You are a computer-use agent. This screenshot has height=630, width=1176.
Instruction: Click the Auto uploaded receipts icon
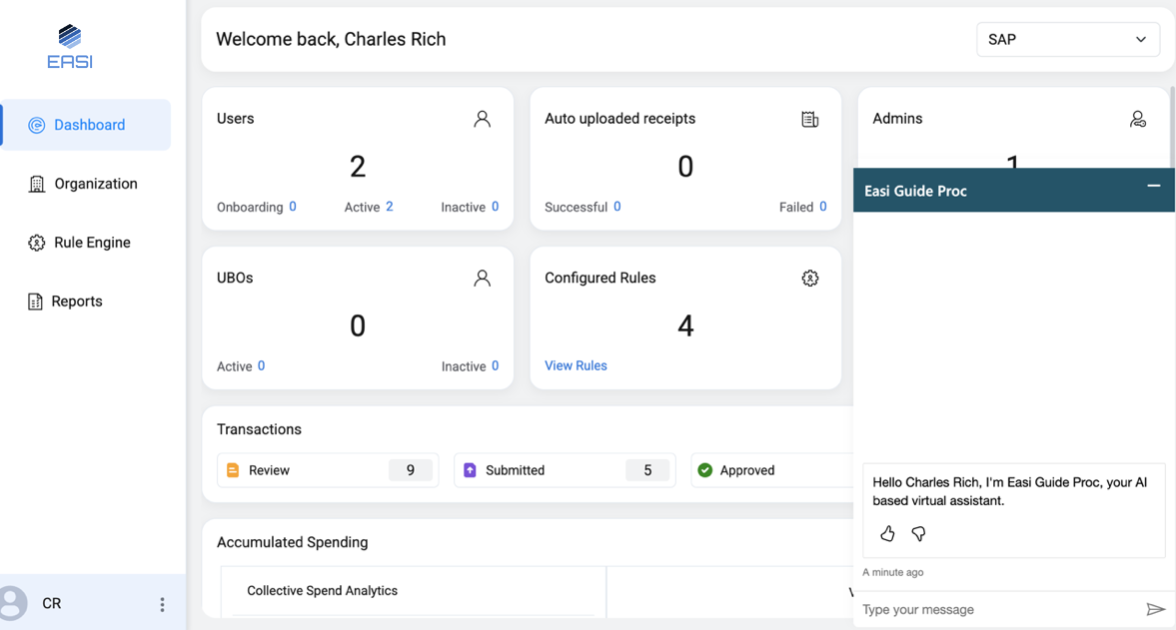pyautogui.click(x=810, y=119)
